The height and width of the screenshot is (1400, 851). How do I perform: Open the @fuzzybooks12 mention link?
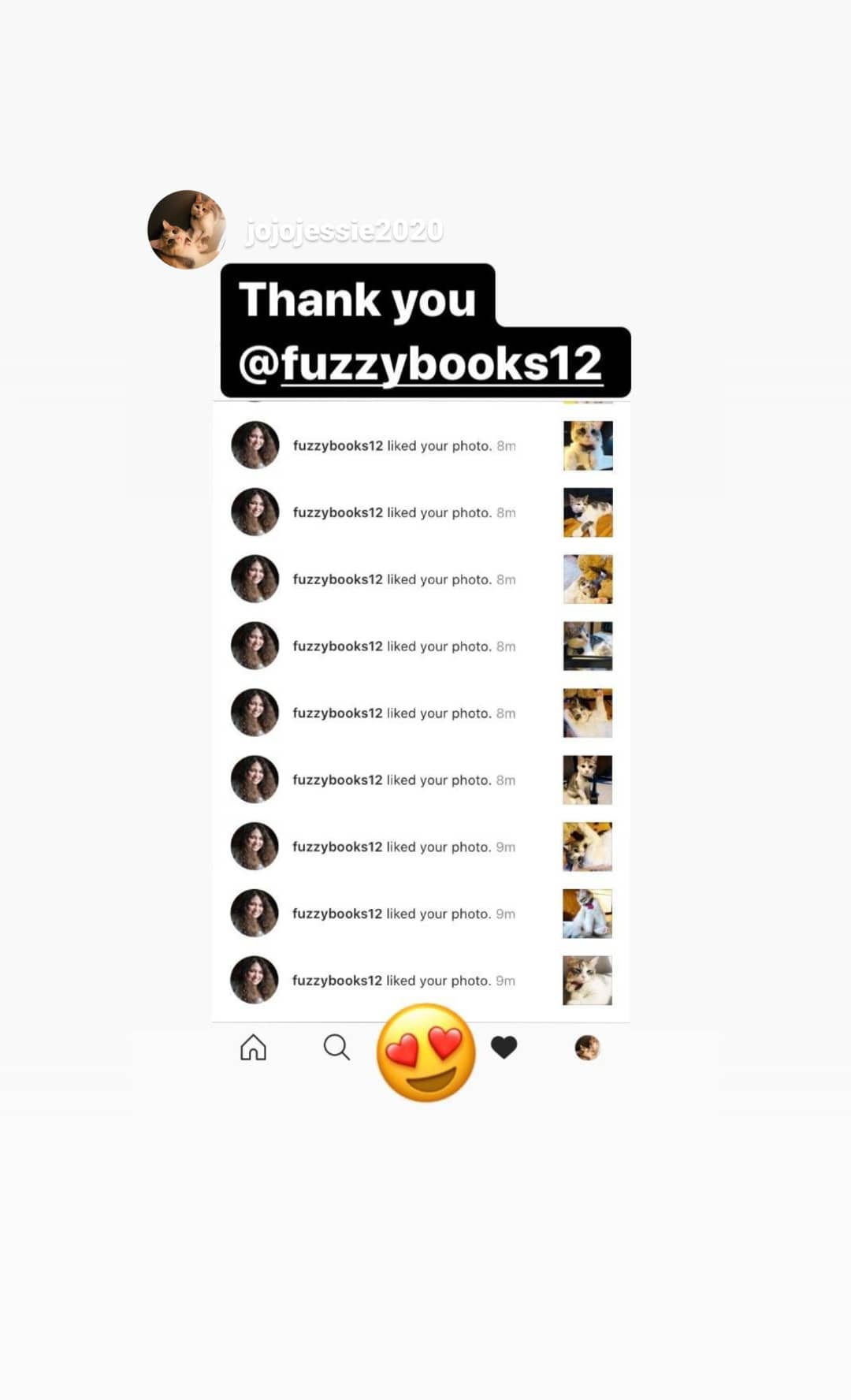click(x=421, y=363)
